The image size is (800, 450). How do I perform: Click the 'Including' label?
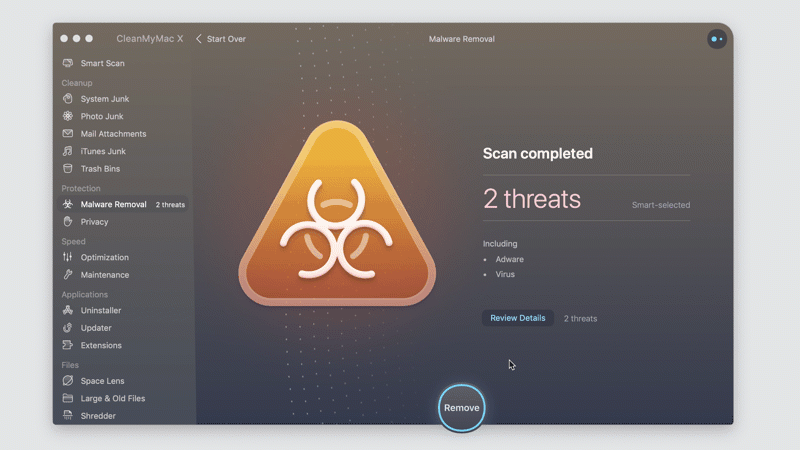tap(500, 244)
